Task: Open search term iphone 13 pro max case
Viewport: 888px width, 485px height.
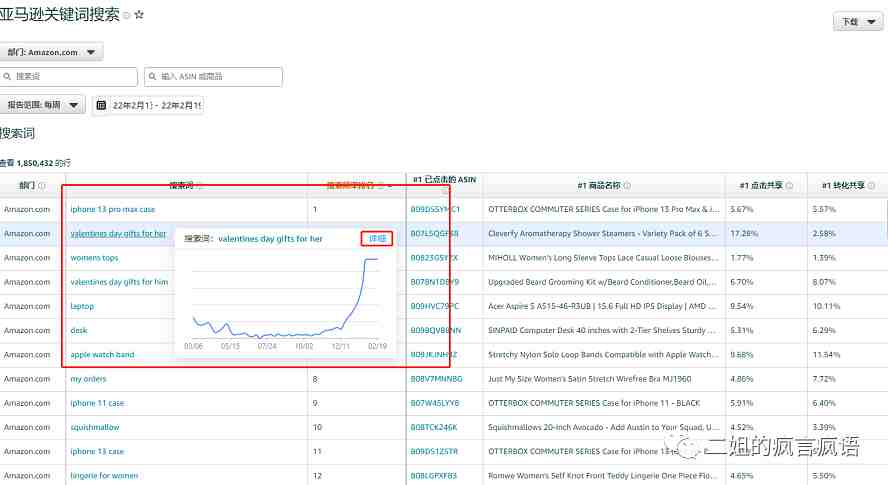Action: coord(113,209)
